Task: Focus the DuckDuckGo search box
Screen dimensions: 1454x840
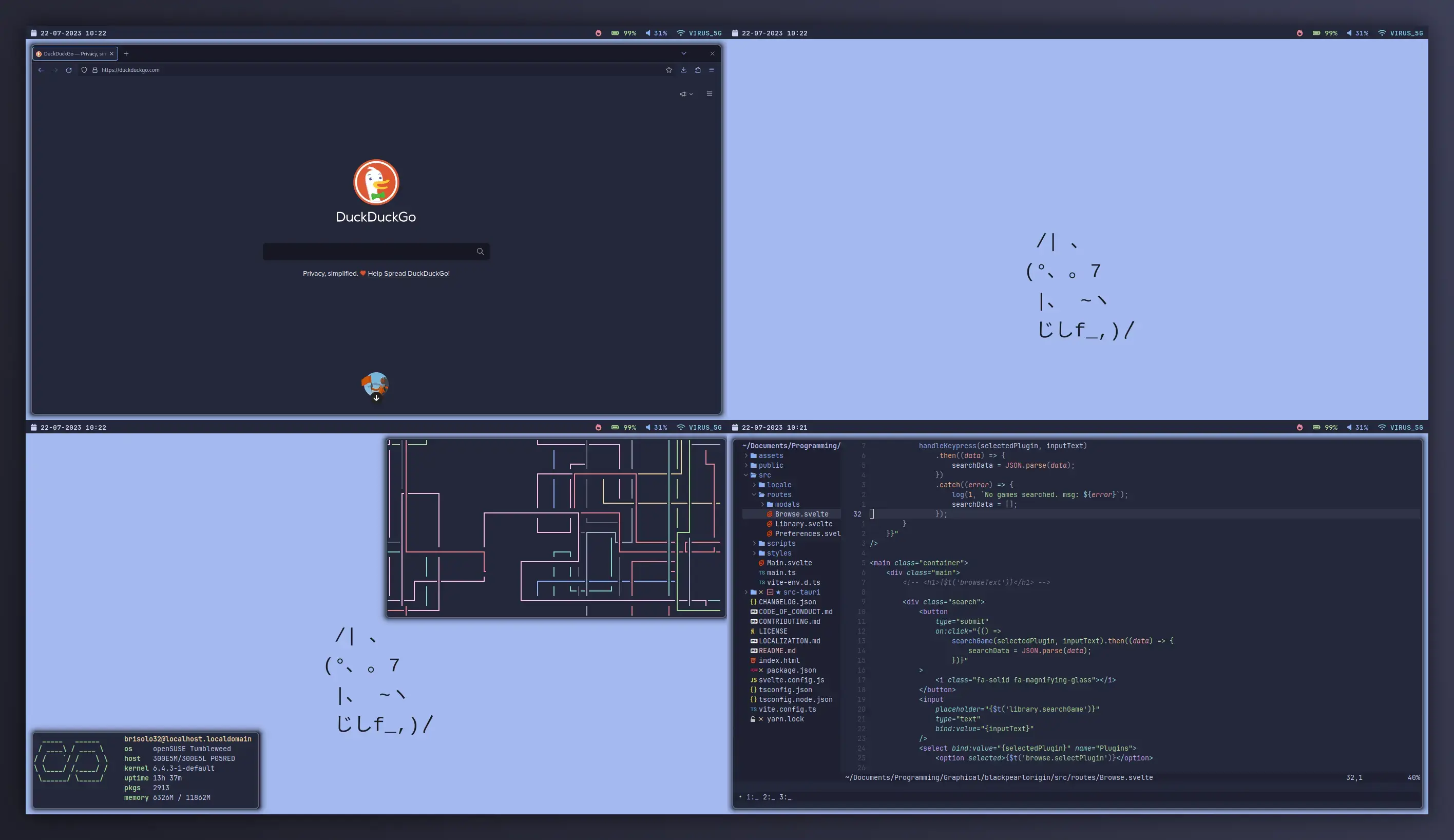Action: click(x=376, y=251)
